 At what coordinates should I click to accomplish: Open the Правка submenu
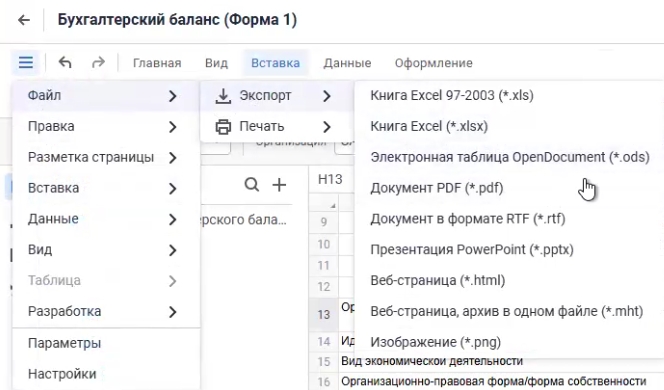106,127
